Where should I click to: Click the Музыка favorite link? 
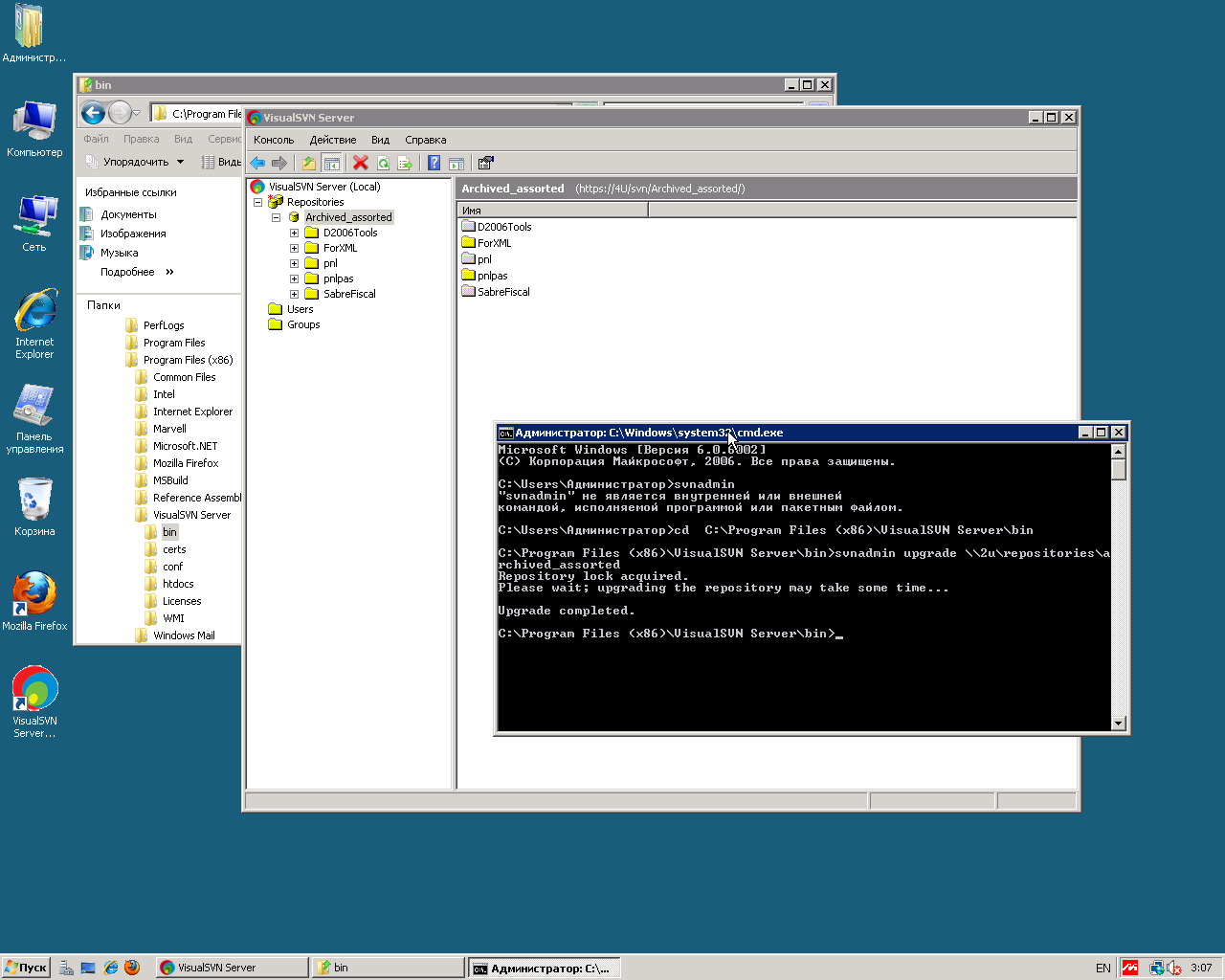(x=119, y=253)
